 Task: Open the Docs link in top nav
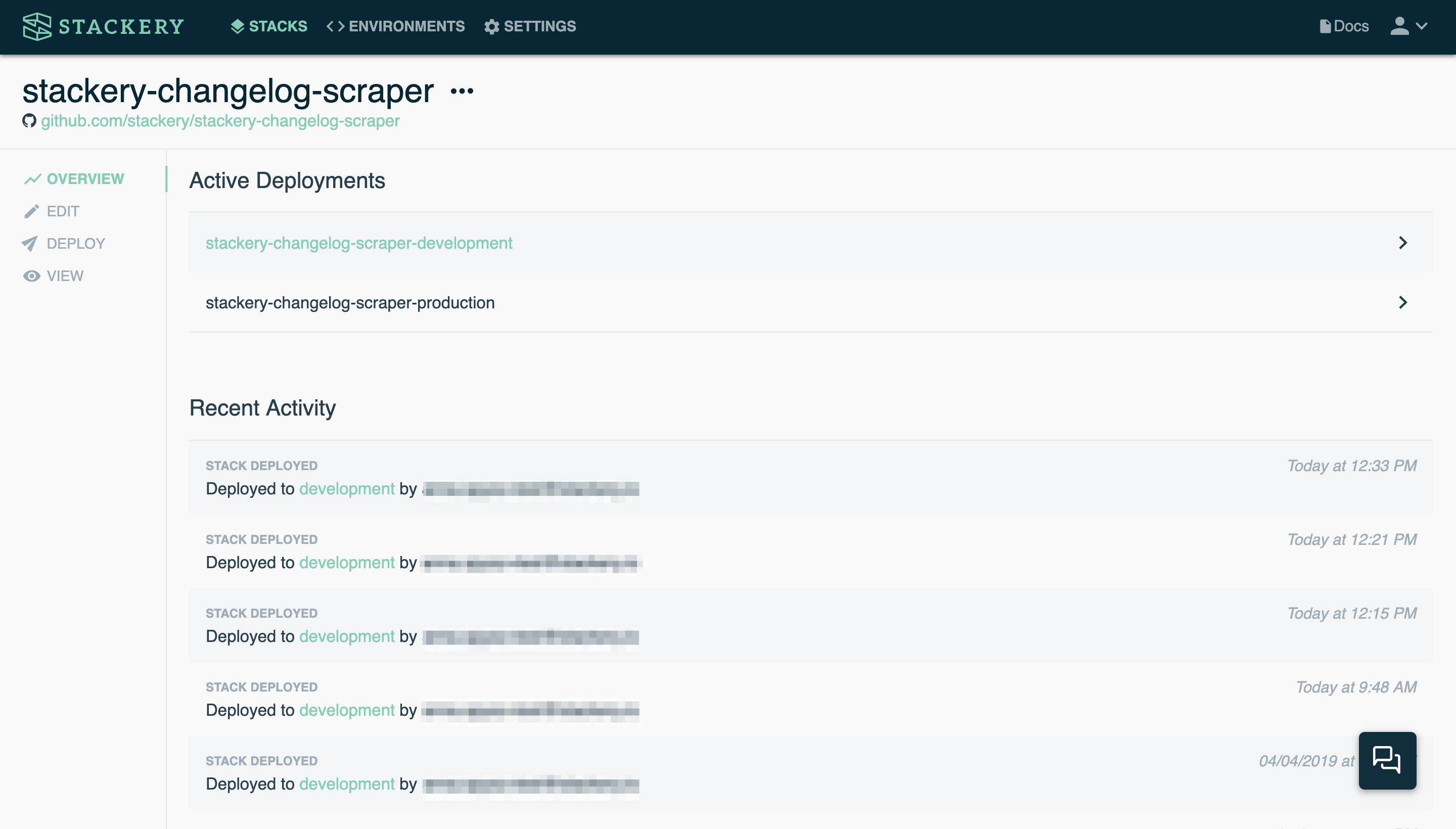pyautogui.click(x=1344, y=26)
